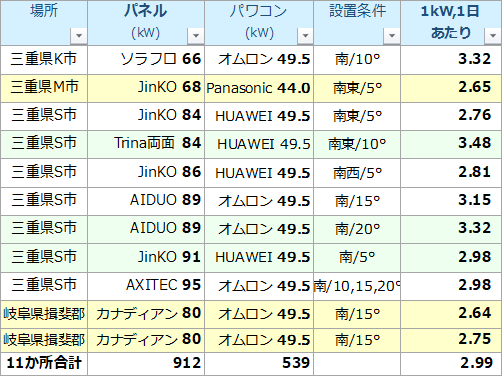
Task: Click the 2.81 value cell
Action: click(451, 173)
